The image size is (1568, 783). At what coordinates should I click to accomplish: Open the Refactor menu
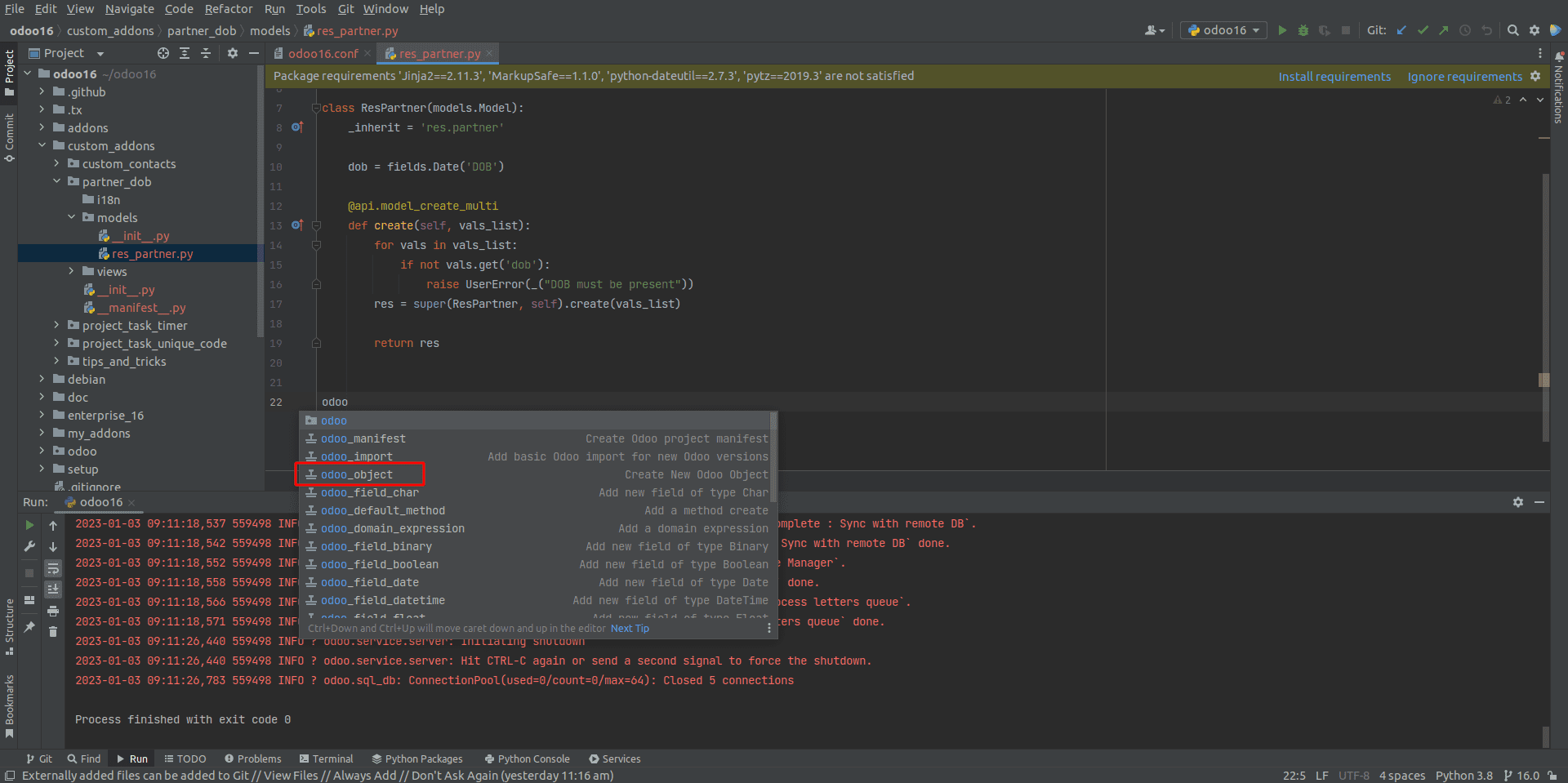[229, 9]
